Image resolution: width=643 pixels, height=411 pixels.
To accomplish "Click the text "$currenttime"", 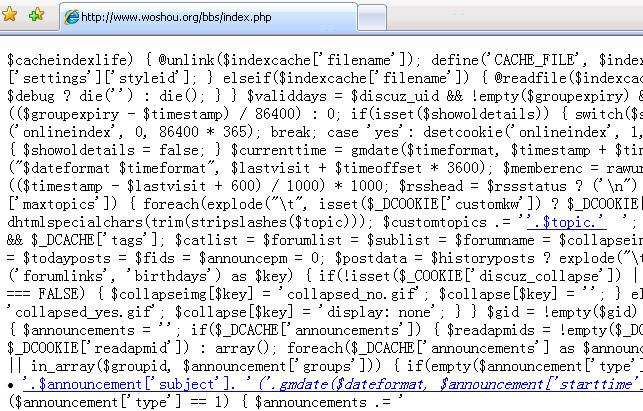I will click(x=278, y=151).
